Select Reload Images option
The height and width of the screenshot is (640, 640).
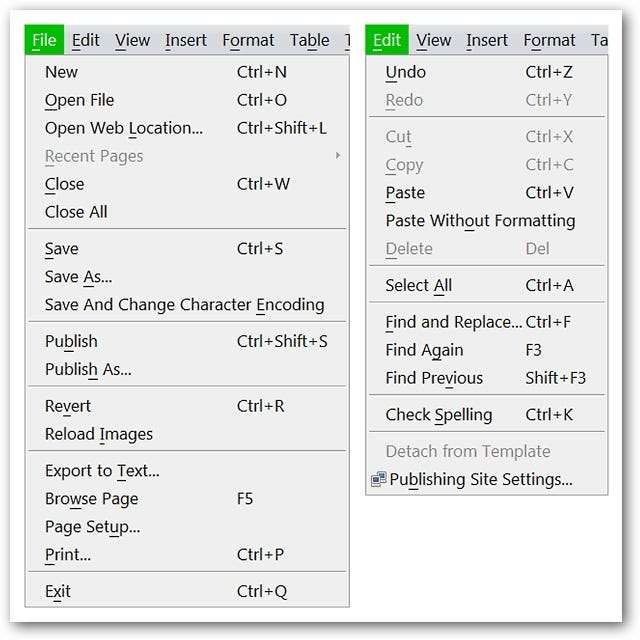point(99,434)
